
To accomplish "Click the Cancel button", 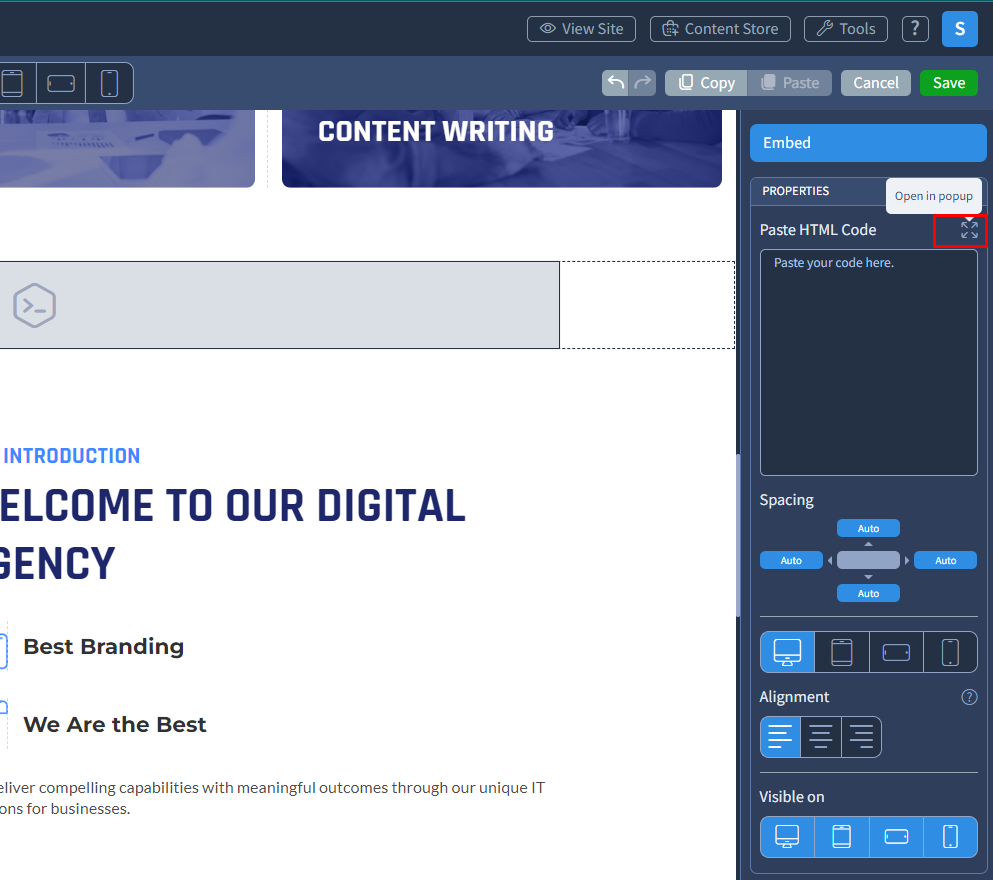I will point(875,83).
